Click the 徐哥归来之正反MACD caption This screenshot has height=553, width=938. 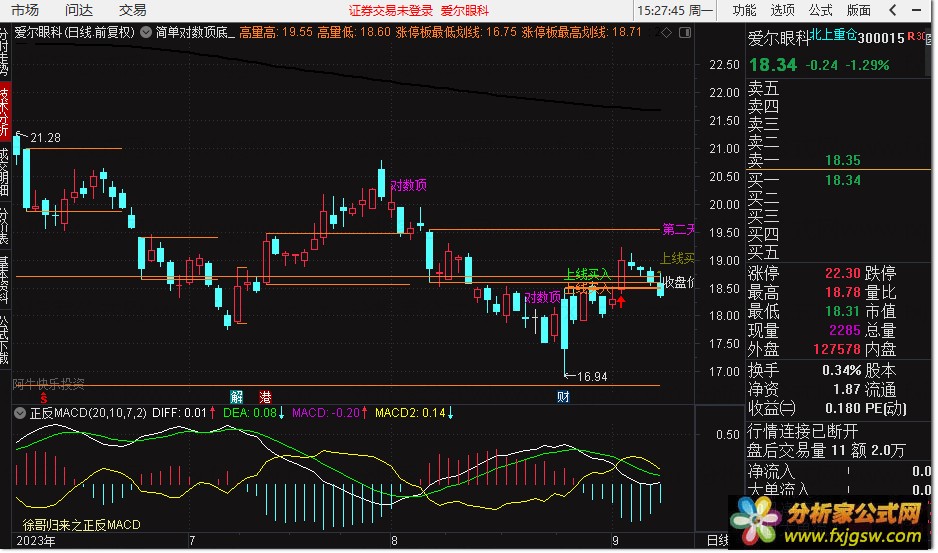pyautogui.click(x=81, y=525)
